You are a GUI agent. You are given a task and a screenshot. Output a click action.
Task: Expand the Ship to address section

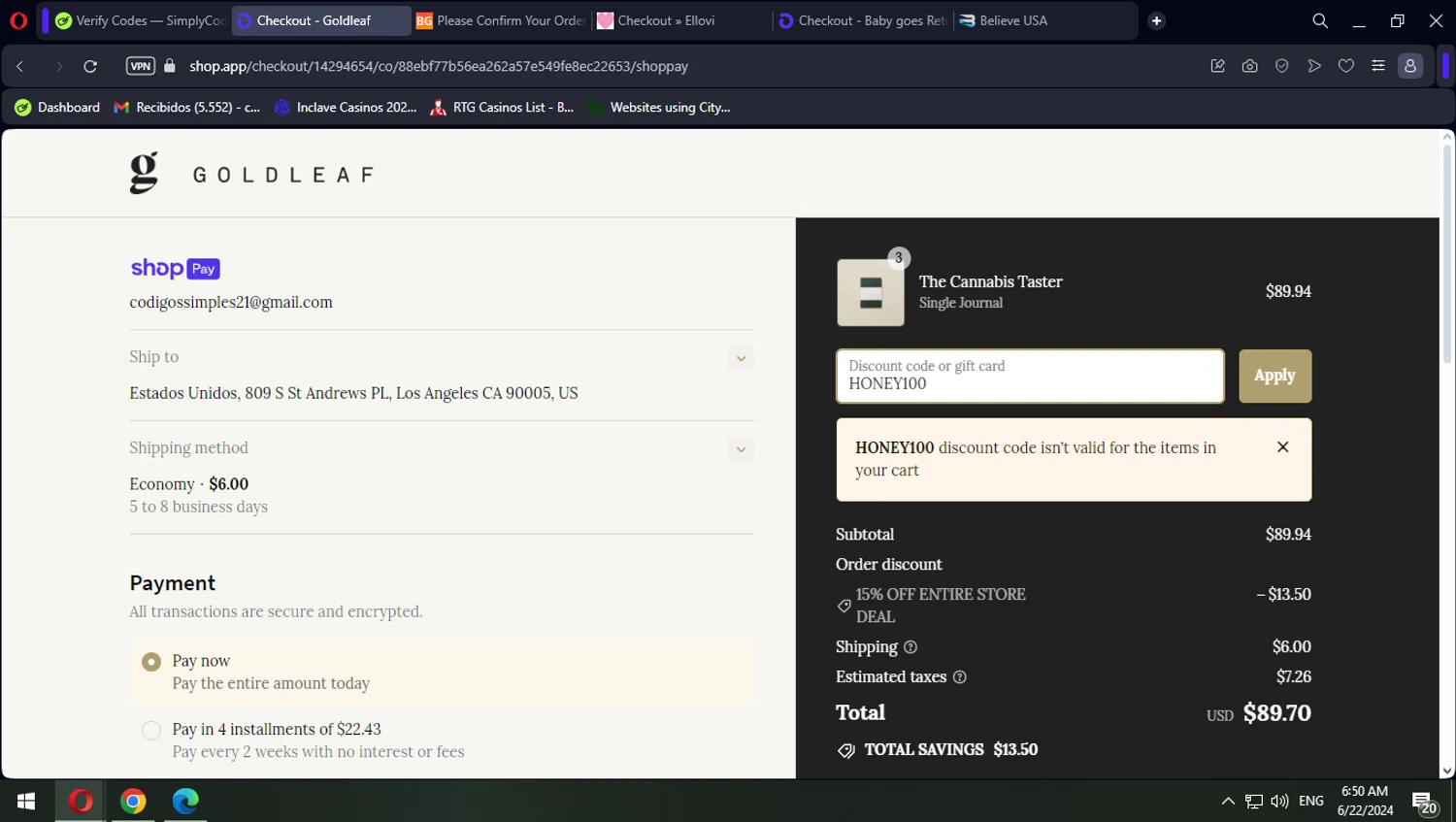pos(741,358)
